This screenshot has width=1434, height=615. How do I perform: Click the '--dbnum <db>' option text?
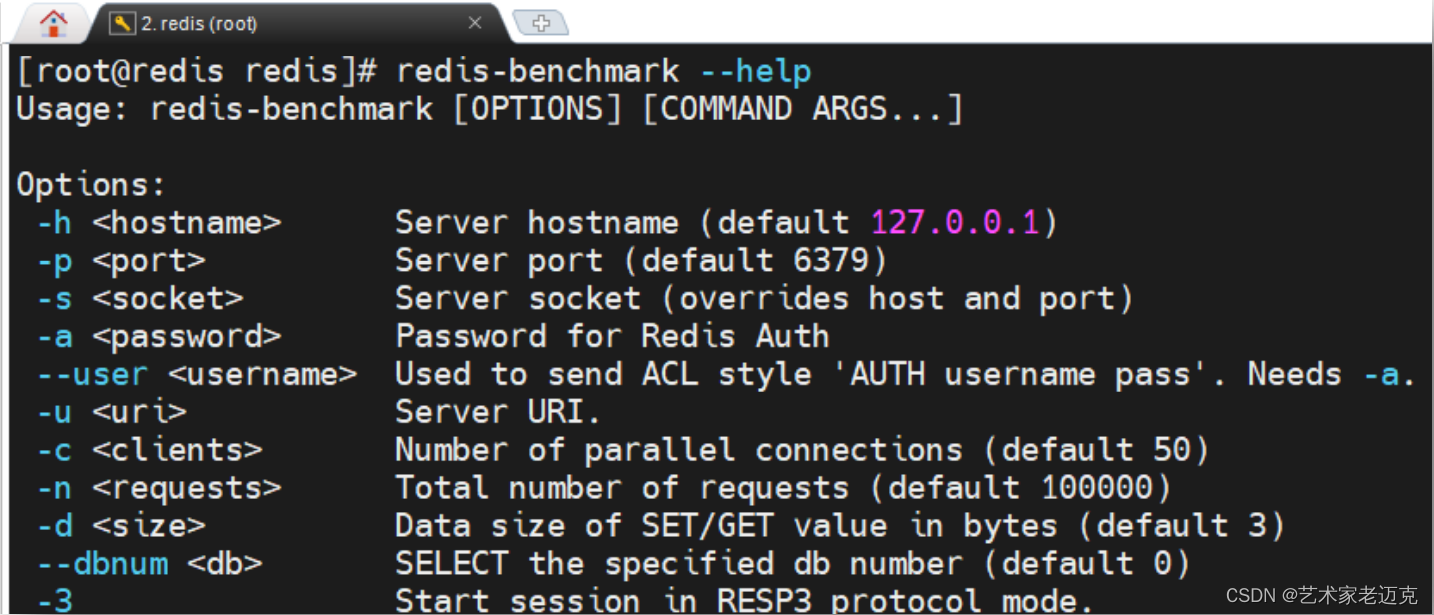coord(150,564)
